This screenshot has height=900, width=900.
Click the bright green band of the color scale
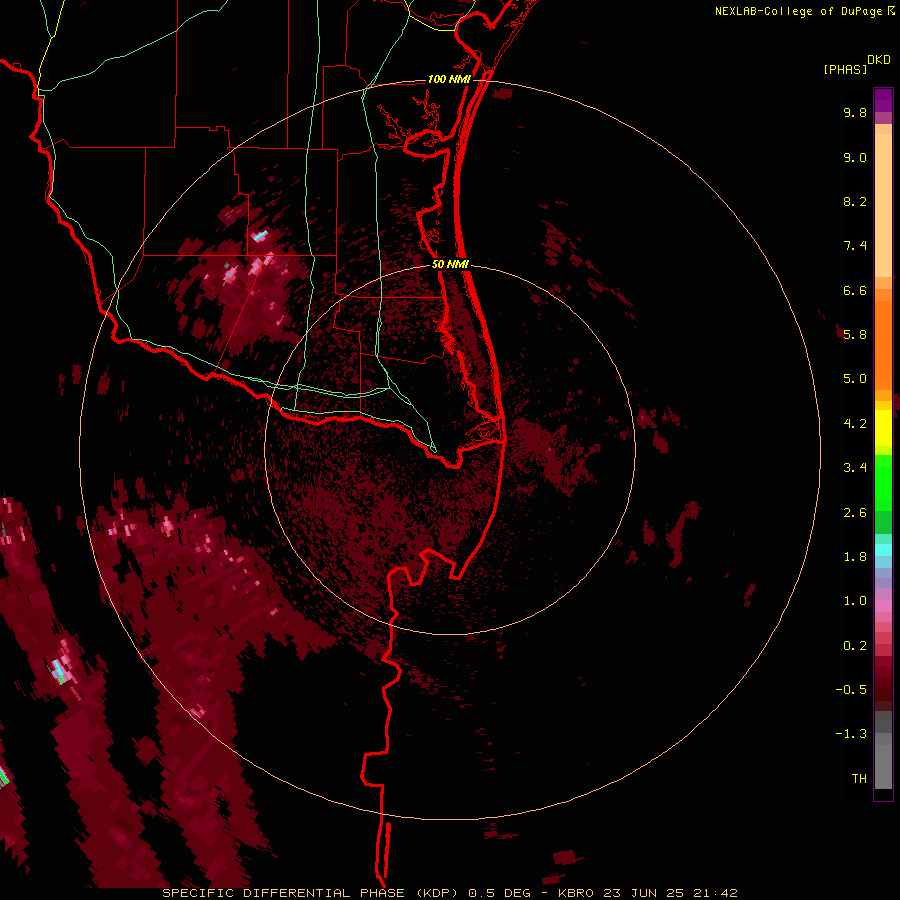point(883,483)
